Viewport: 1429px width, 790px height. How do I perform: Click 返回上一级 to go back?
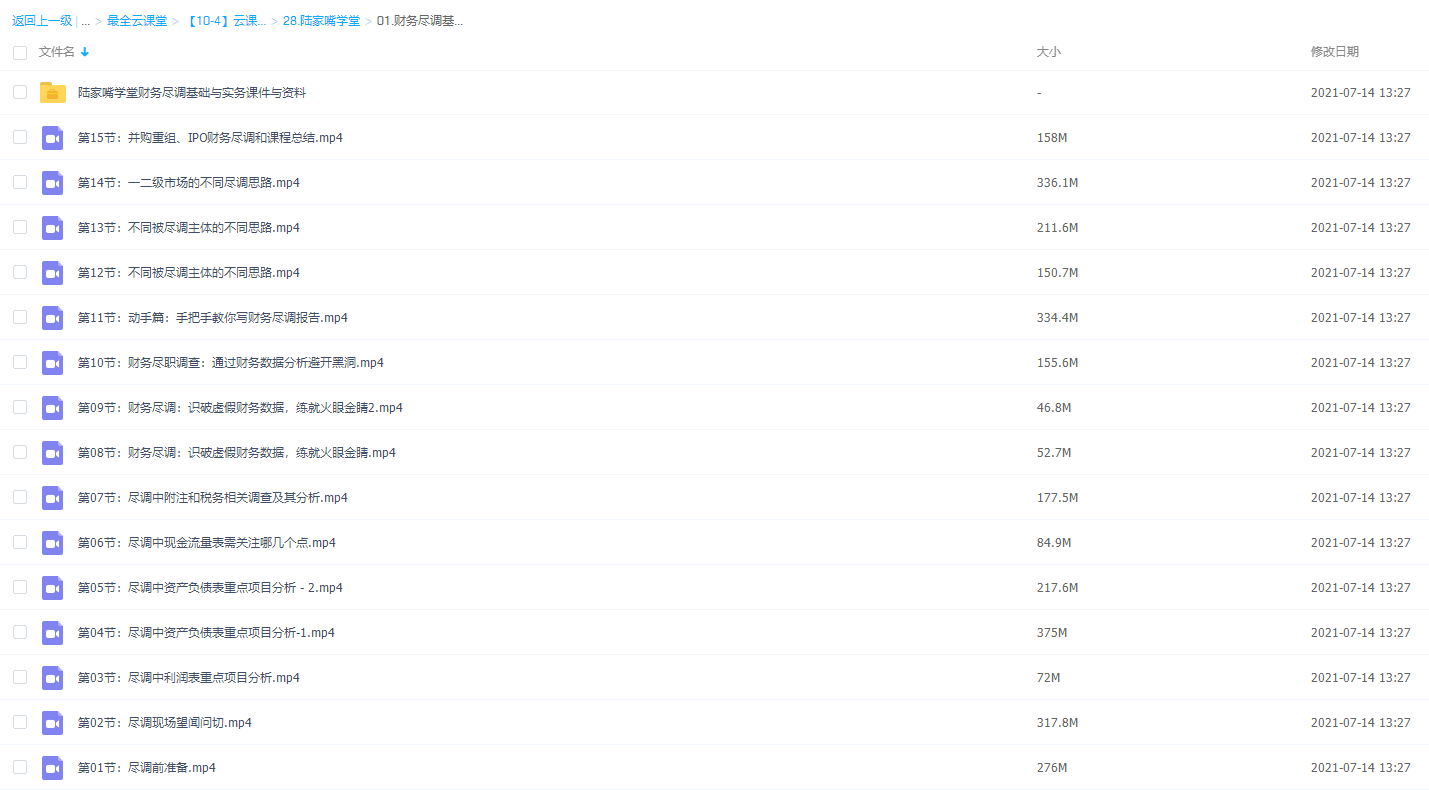(x=42, y=21)
